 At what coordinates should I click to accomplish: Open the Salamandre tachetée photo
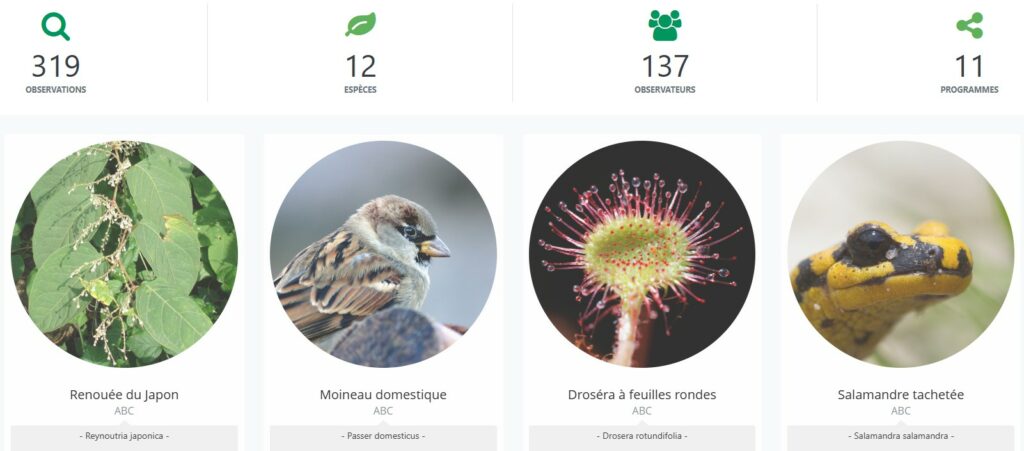tap(901, 254)
